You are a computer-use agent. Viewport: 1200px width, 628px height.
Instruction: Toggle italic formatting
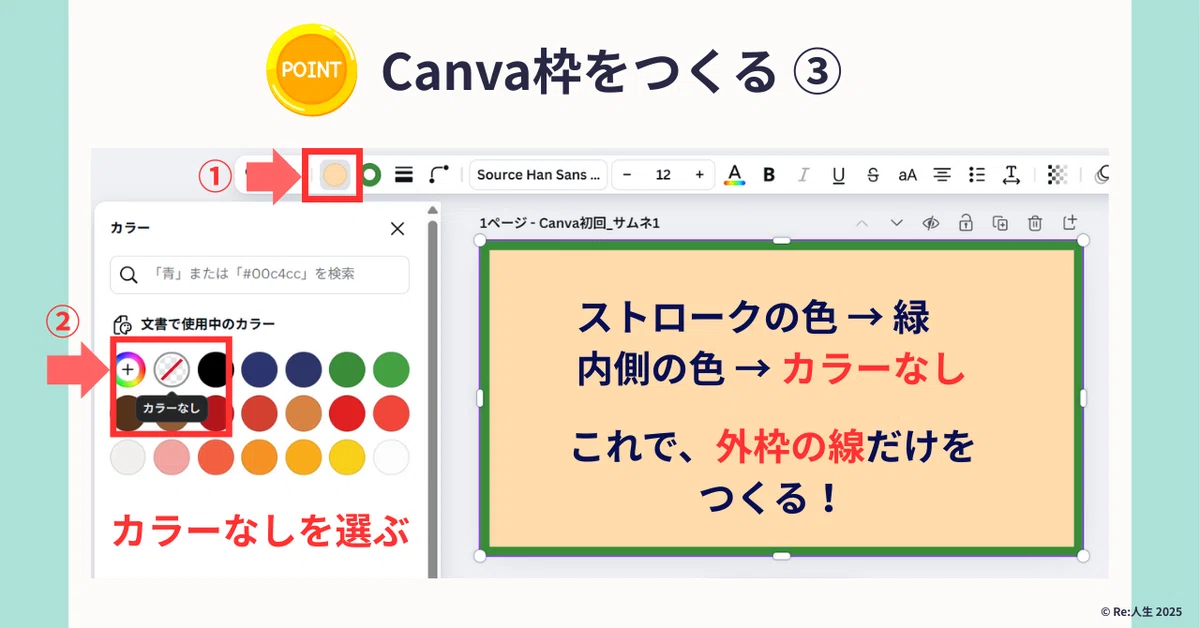803,175
